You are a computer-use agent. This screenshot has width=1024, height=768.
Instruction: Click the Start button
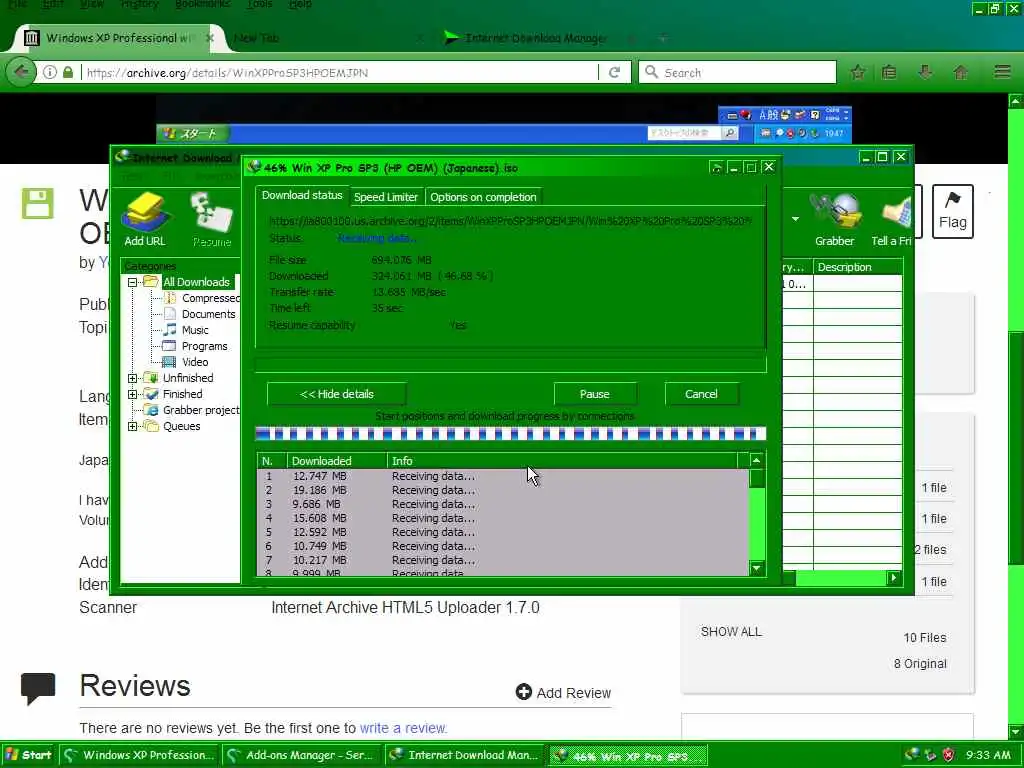tap(29, 755)
